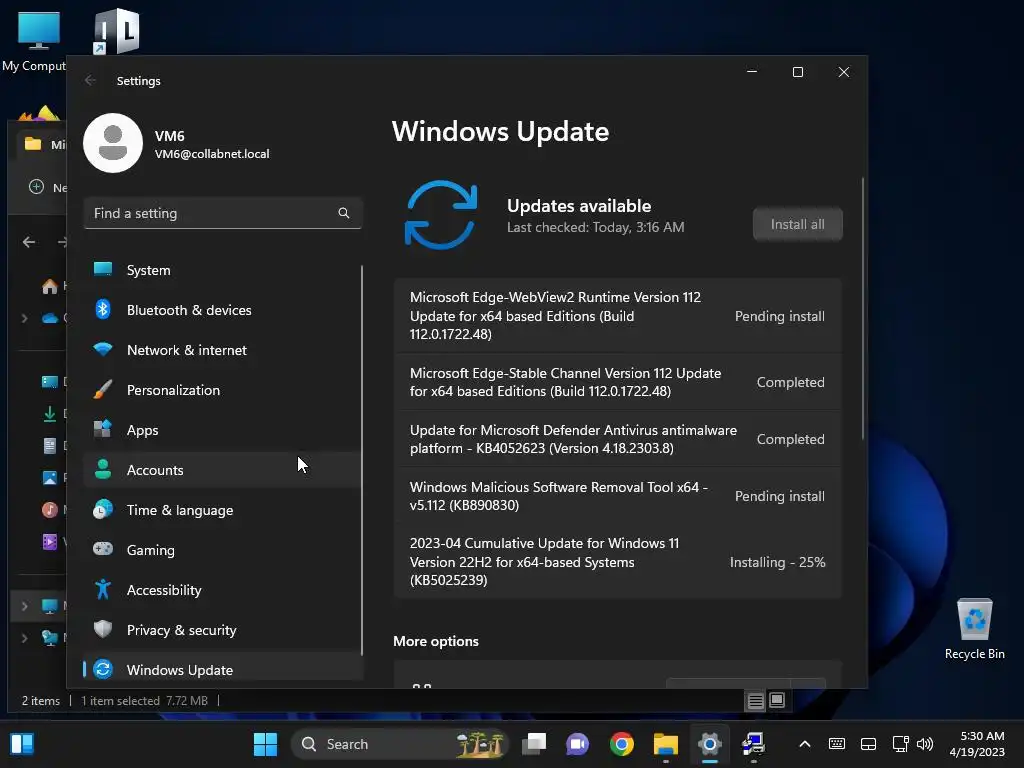Open Apps settings category

pos(222,430)
